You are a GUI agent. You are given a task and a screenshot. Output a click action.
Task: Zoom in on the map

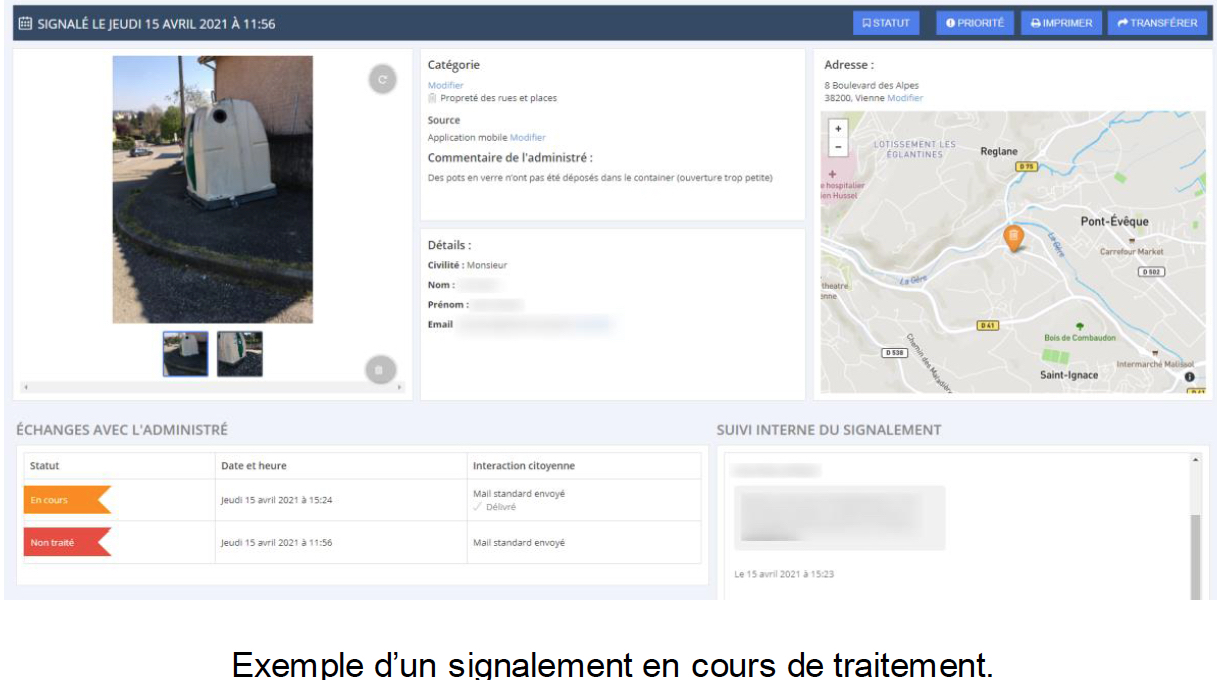838,128
